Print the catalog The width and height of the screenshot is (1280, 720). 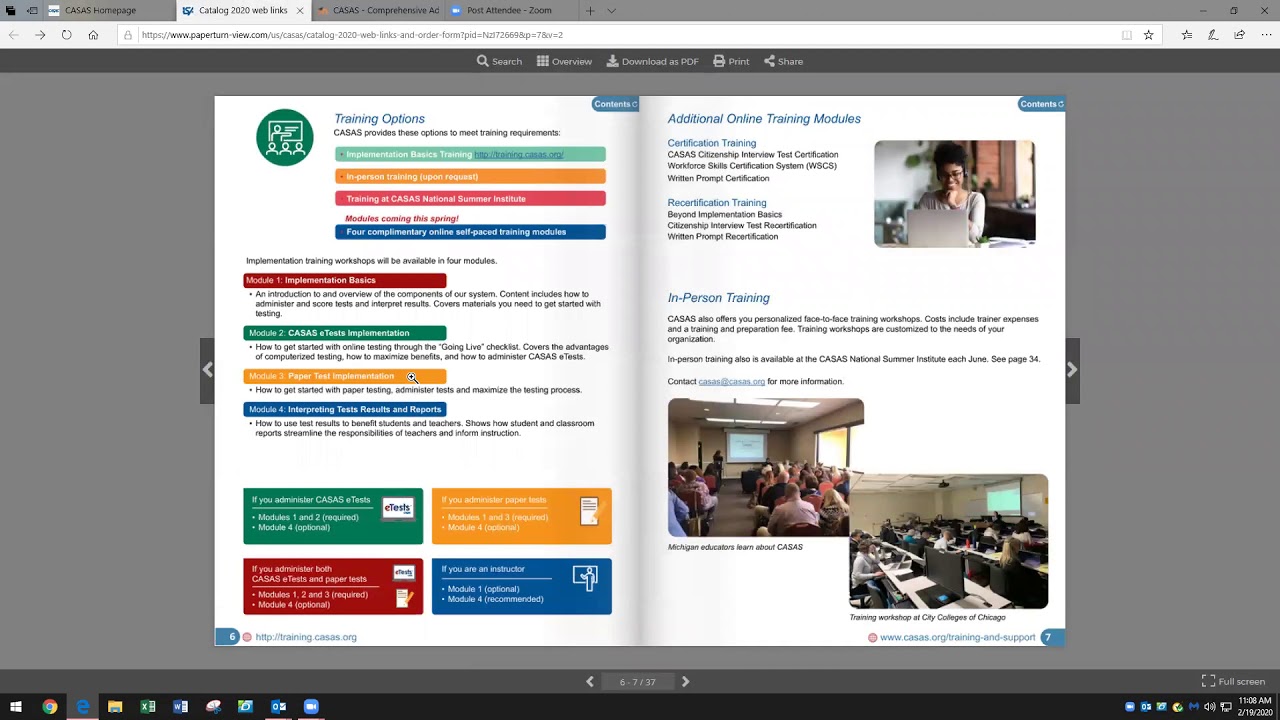(731, 61)
